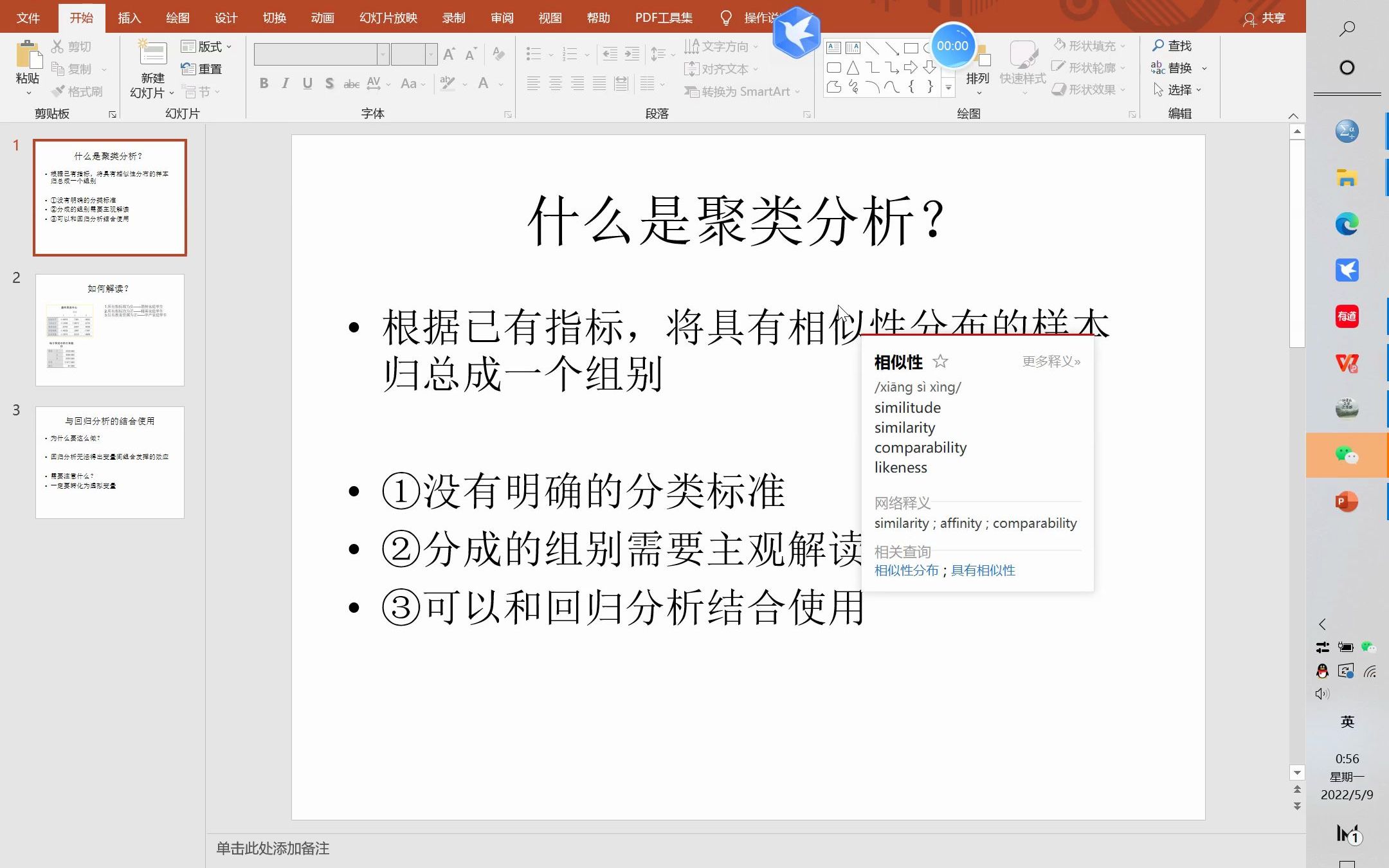Toggle center text alignment

pos(554,84)
